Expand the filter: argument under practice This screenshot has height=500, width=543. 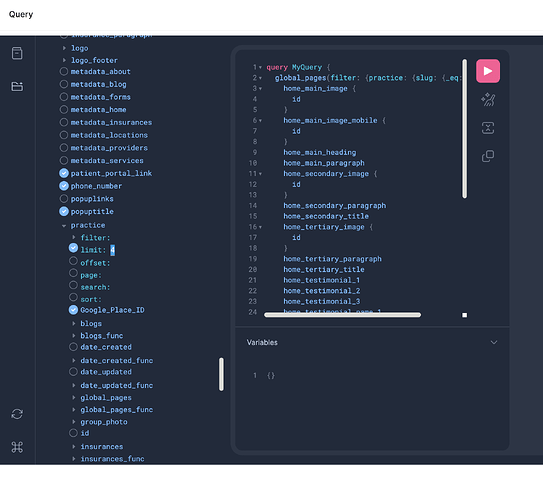pyautogui.click(x=73, y=237)
